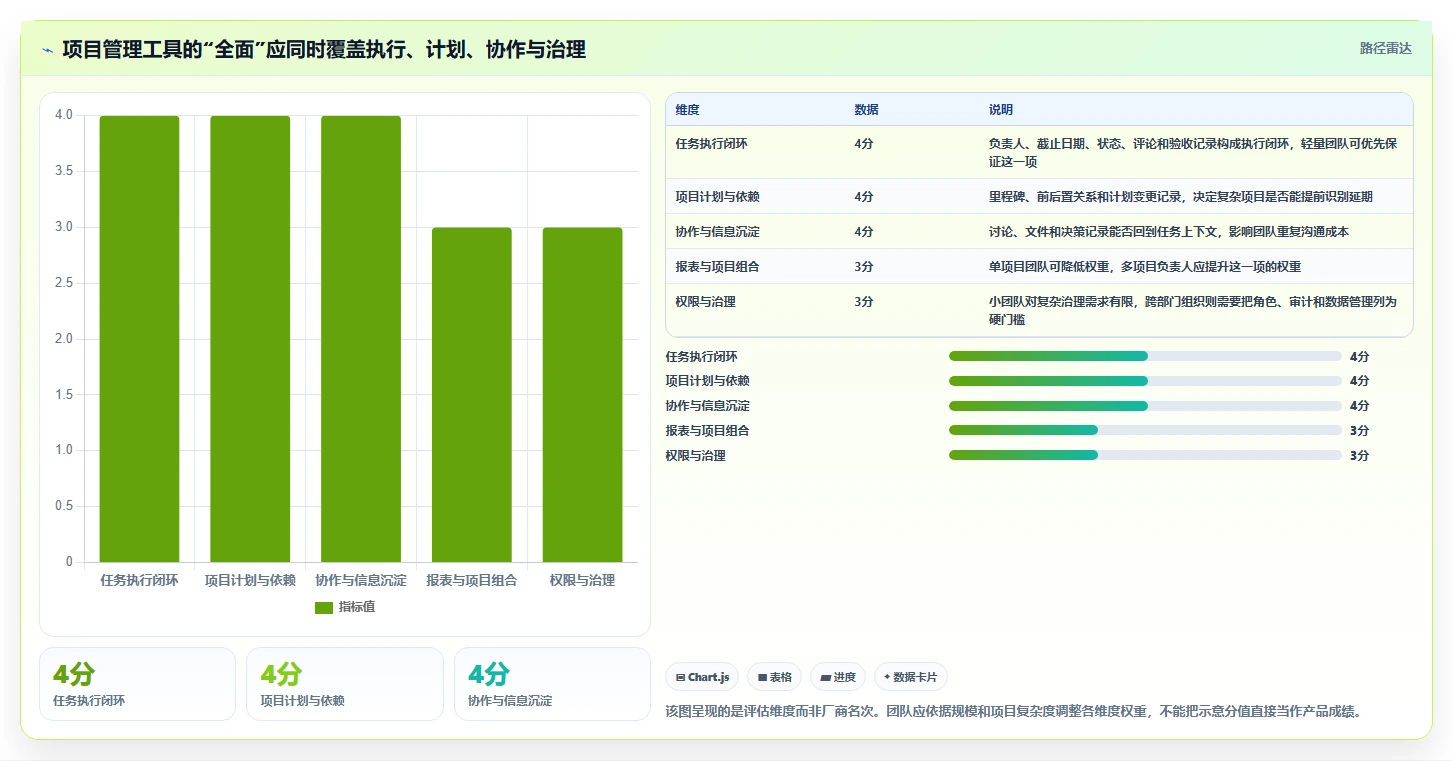Screen dimensions: 1453x761
Task: Click 报表与项目组合 cell in the table
Action: click(718, 267)
